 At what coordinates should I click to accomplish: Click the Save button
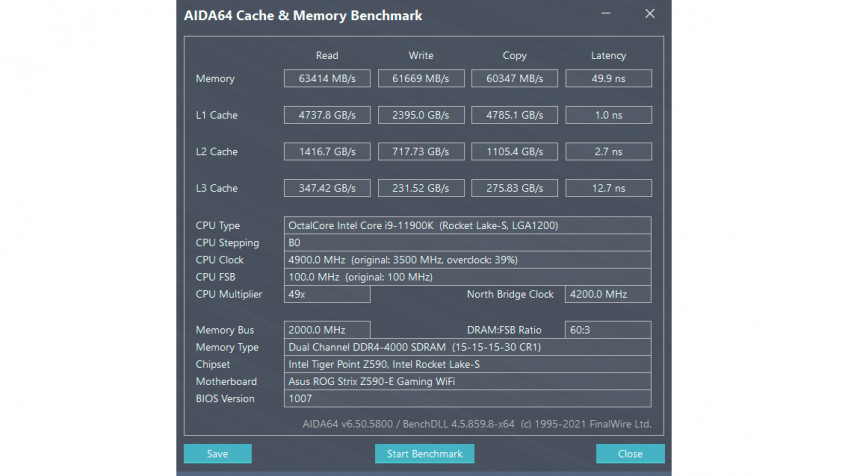click(217, 454)
